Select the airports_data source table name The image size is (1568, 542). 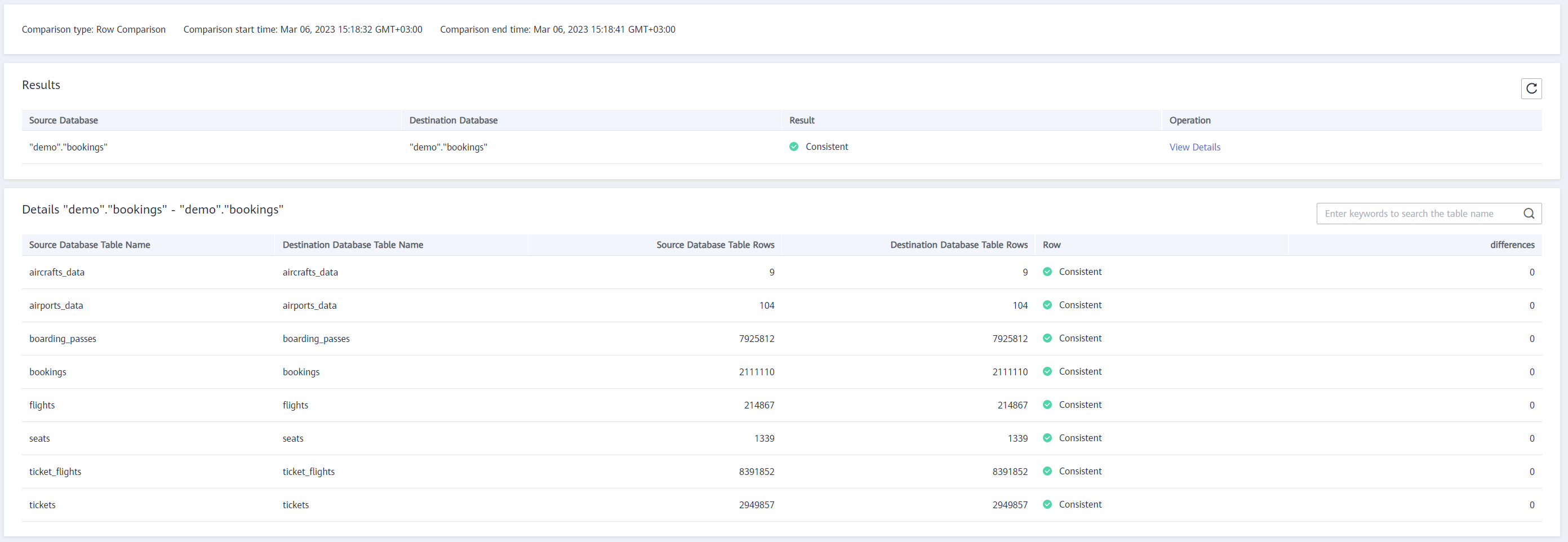point(56,306)
